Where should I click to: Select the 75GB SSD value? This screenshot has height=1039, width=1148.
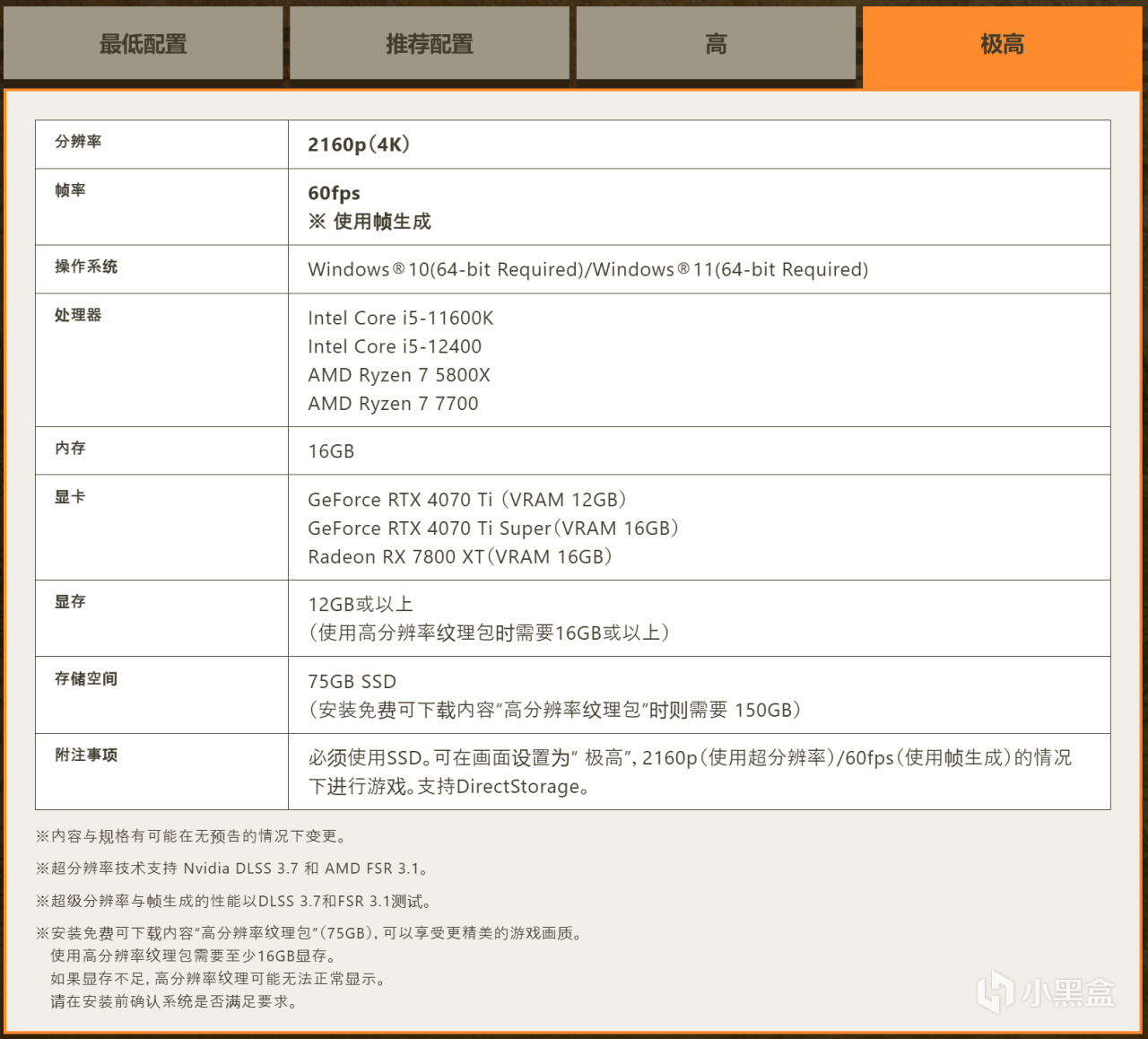coord(352,682)
